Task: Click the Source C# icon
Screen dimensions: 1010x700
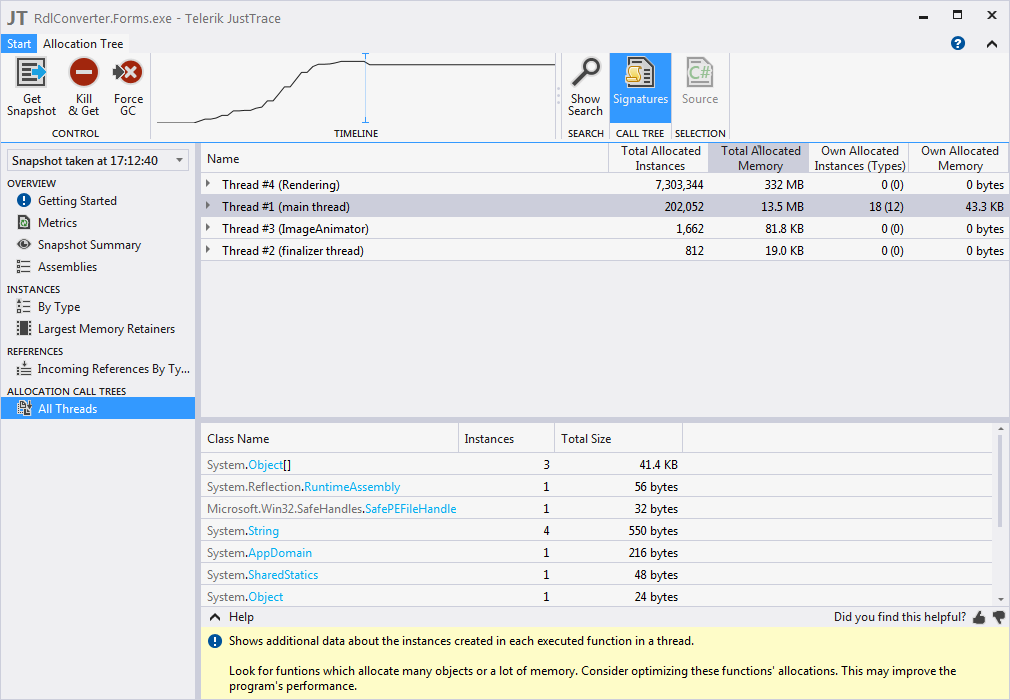Action: 700,72
